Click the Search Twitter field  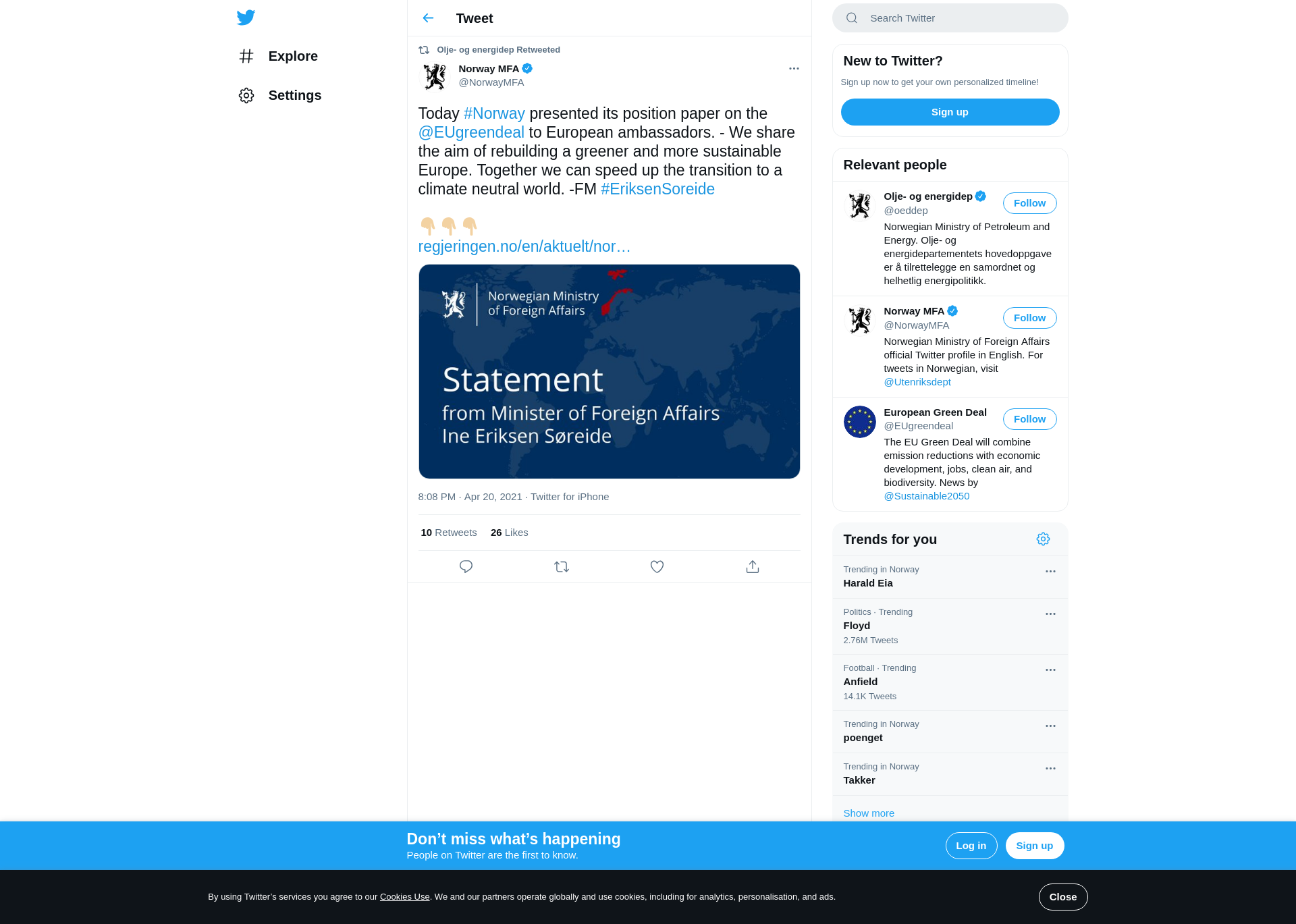(950, 18)
